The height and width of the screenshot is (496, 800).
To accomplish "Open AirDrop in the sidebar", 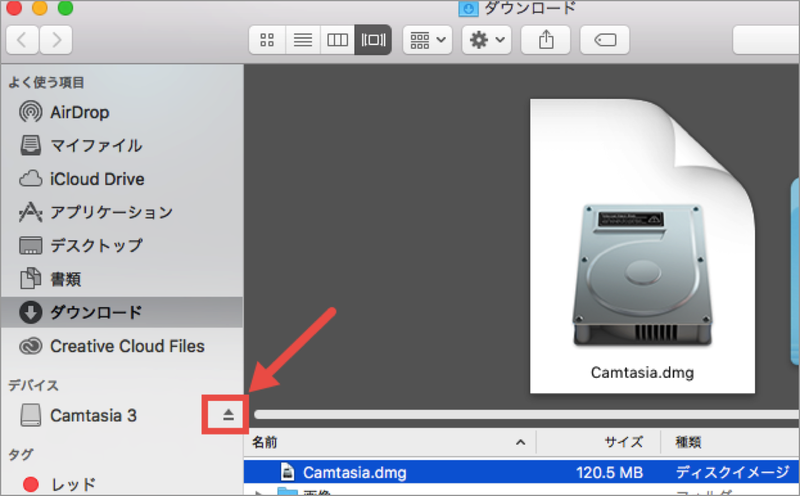I will [x=121, y=112].
